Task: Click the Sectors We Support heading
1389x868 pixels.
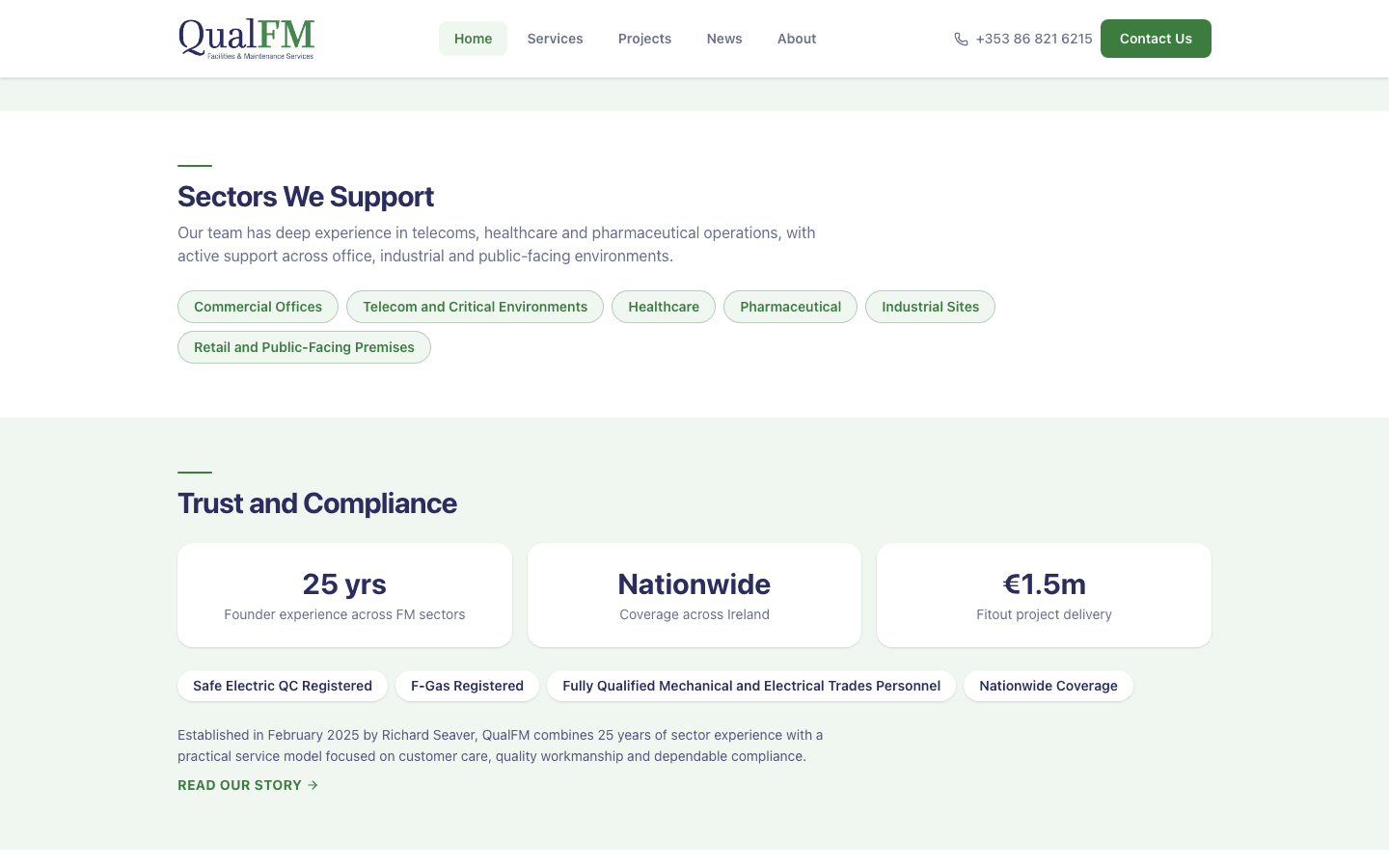Action: 306,197
